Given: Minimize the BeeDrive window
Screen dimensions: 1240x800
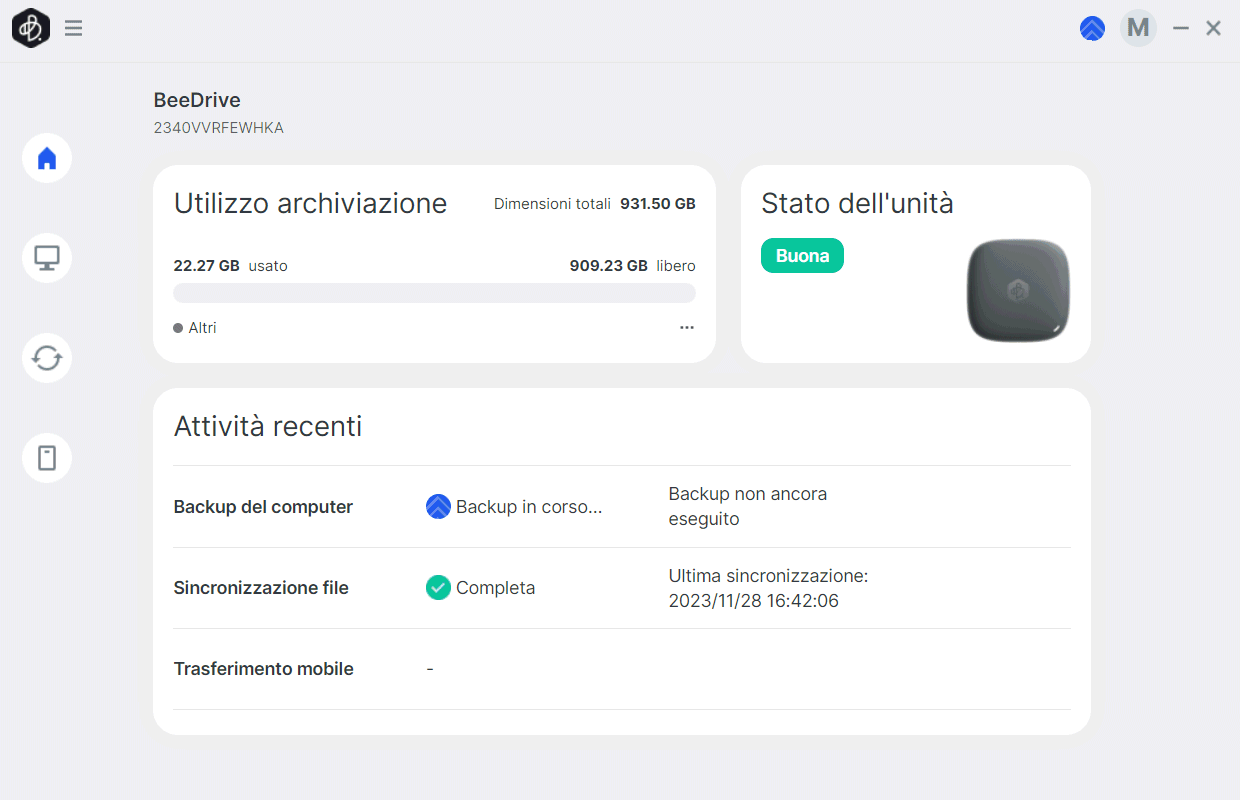Looking at the screenshot, I should tap(1181, 28).
